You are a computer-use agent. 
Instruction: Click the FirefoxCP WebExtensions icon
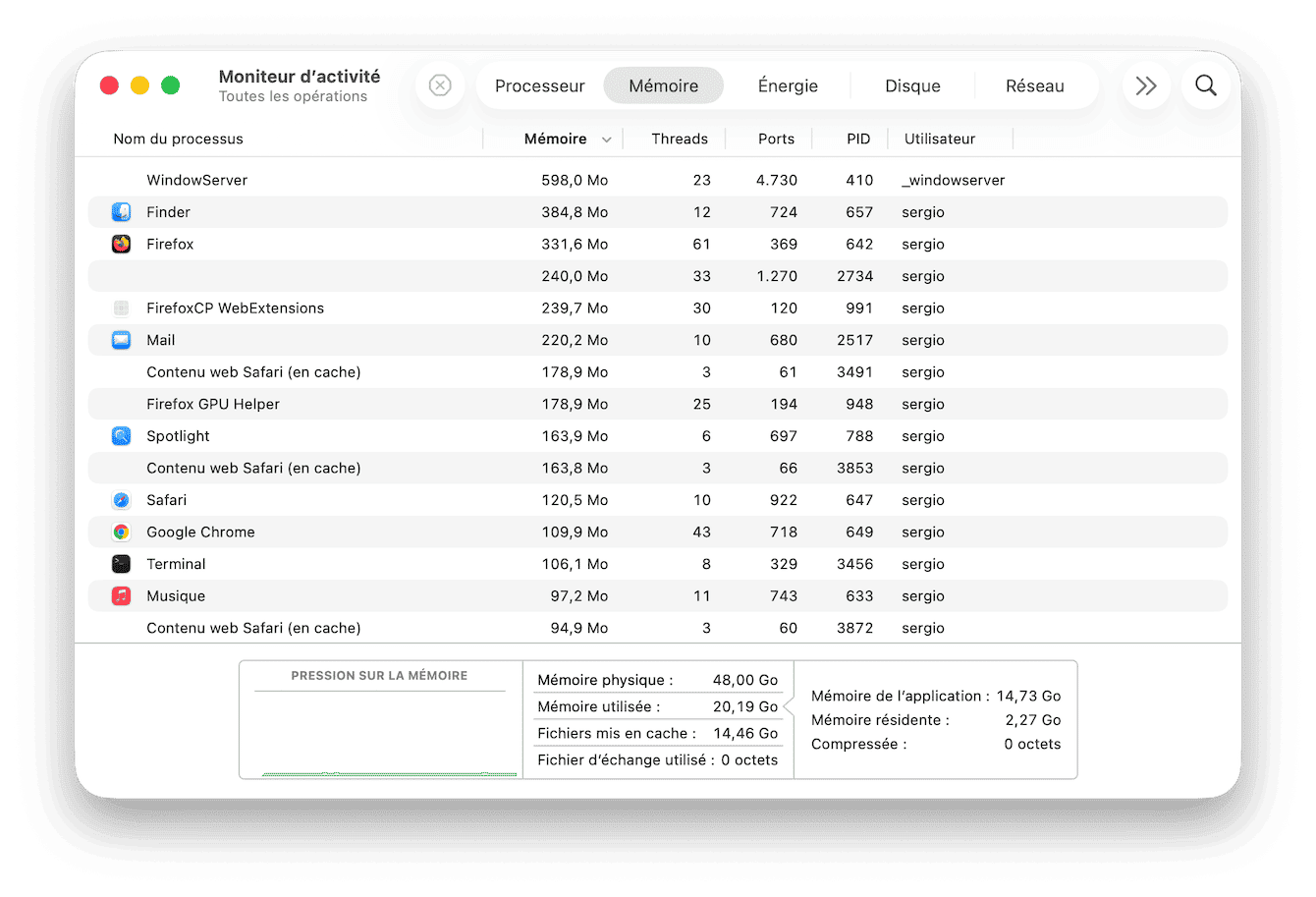coord(120,308)
